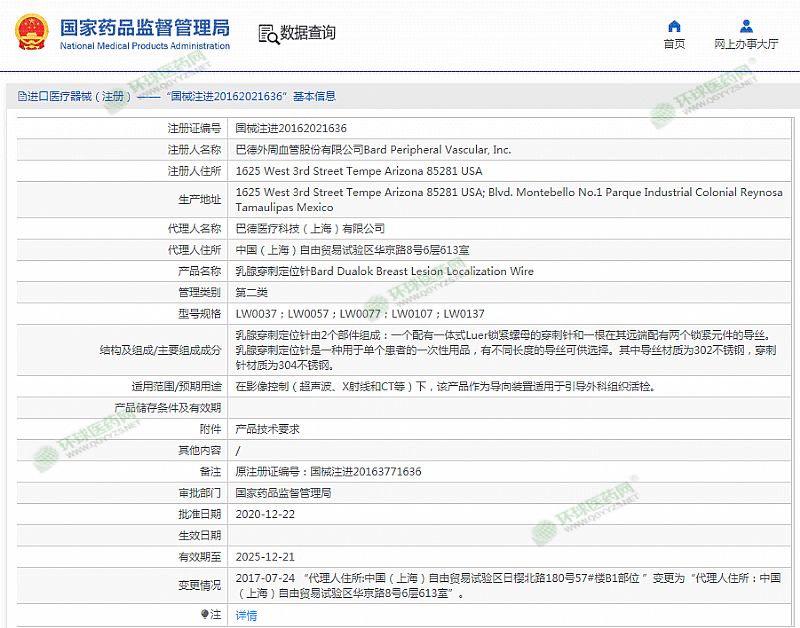Click the 国家药品监督管理局 site title
This screenshot has width=800, height=628.
(x=145, y=27)
